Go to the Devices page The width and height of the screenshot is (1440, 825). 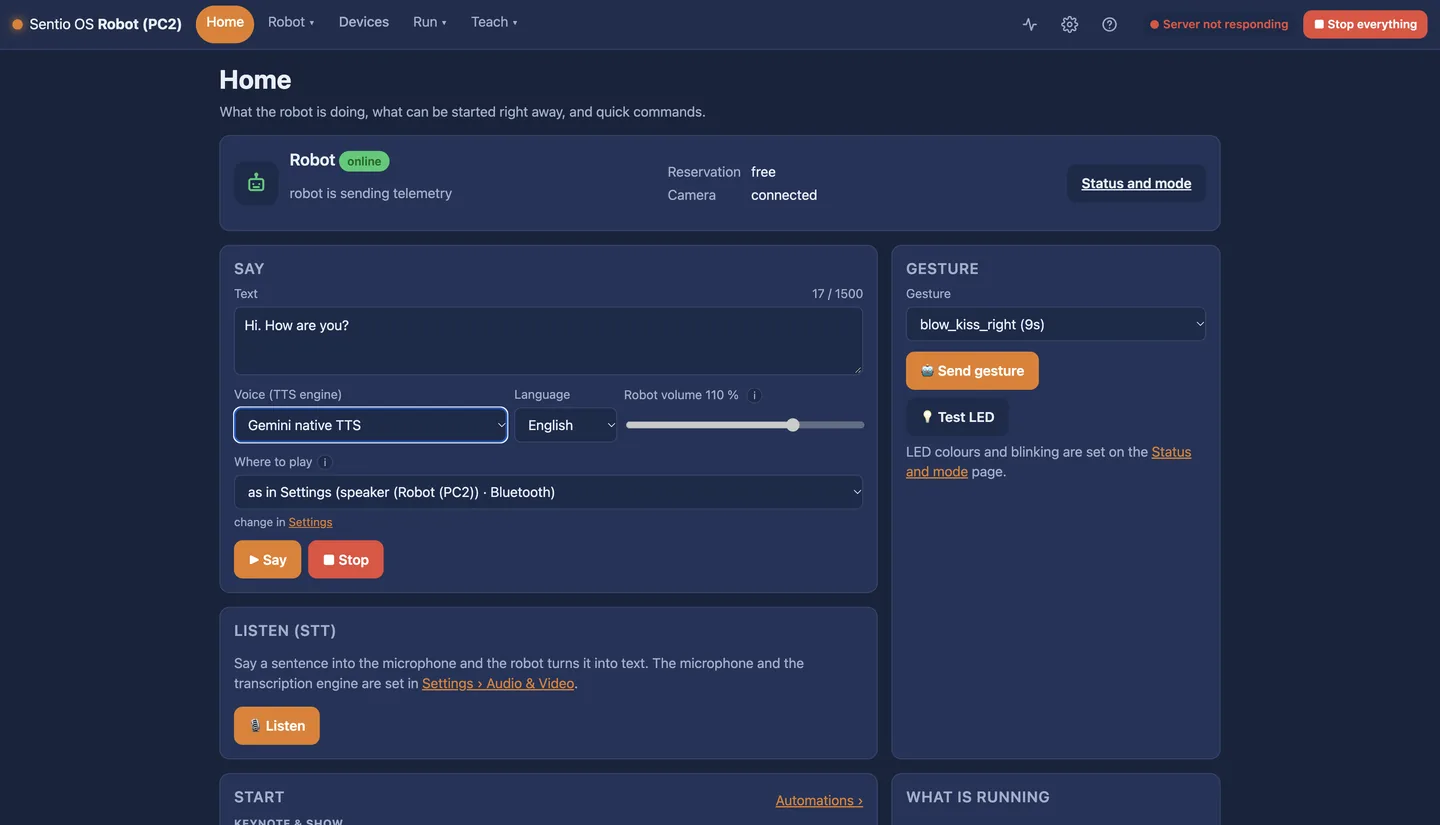pos(364,22)
